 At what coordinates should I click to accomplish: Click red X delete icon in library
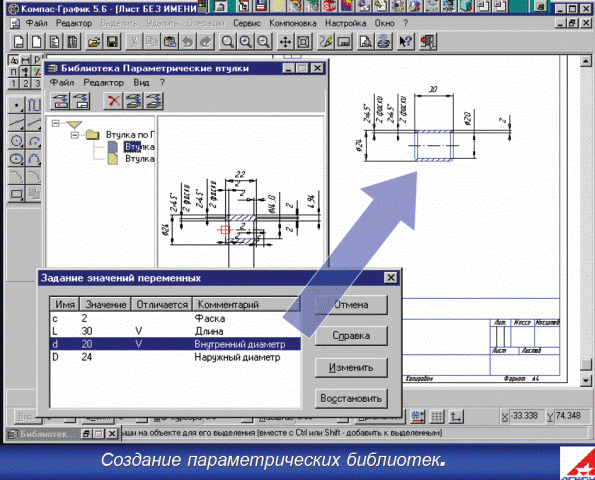click(x=113, y=101)
